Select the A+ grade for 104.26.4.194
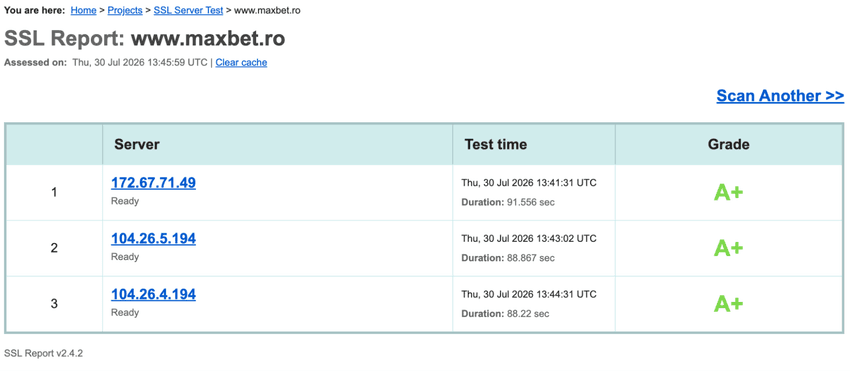 pos(728,304)
